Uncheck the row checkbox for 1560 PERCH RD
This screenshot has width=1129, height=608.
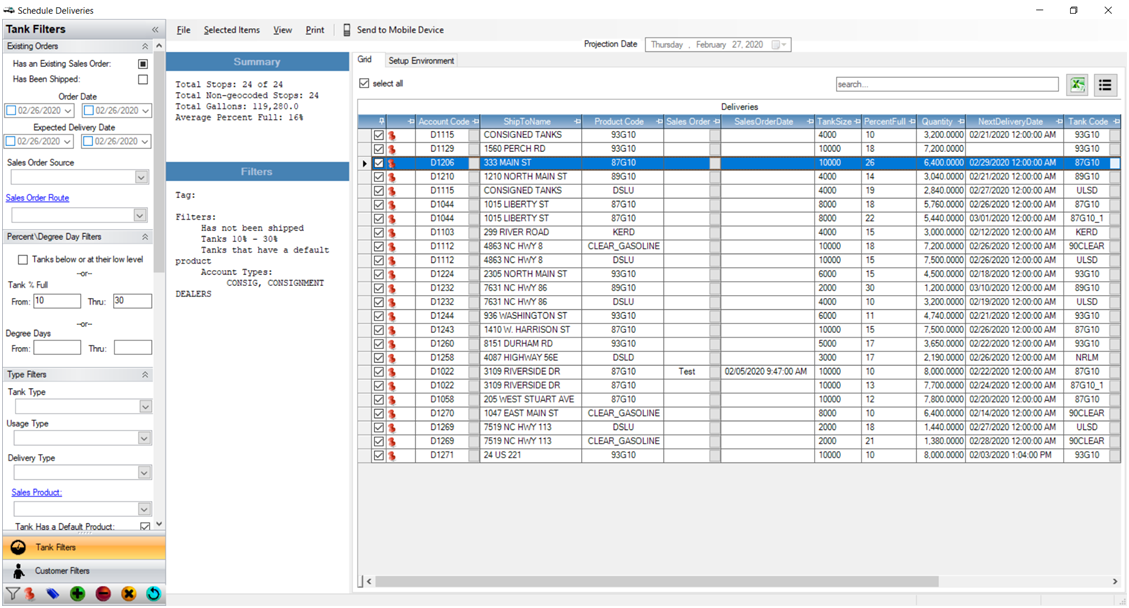point(378,149)
